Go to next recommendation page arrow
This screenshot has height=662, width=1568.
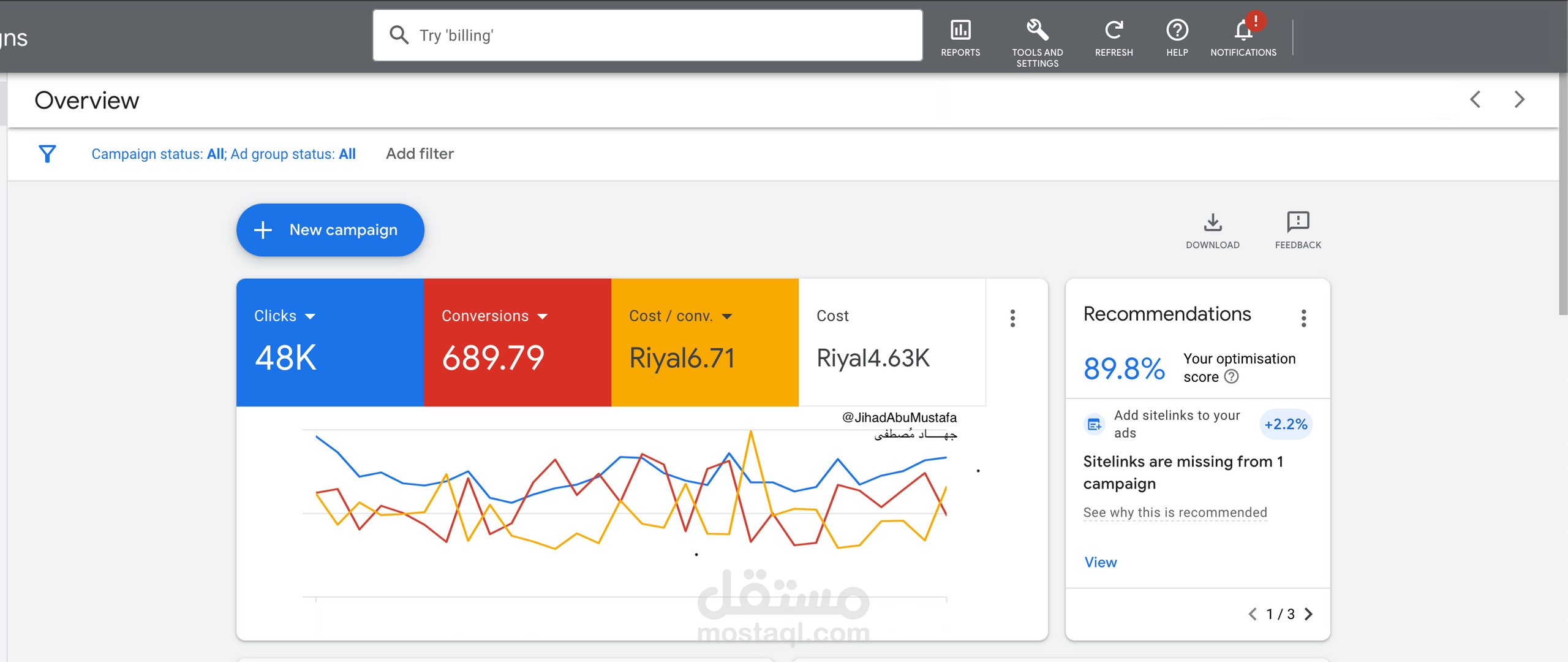[1309, 614]
